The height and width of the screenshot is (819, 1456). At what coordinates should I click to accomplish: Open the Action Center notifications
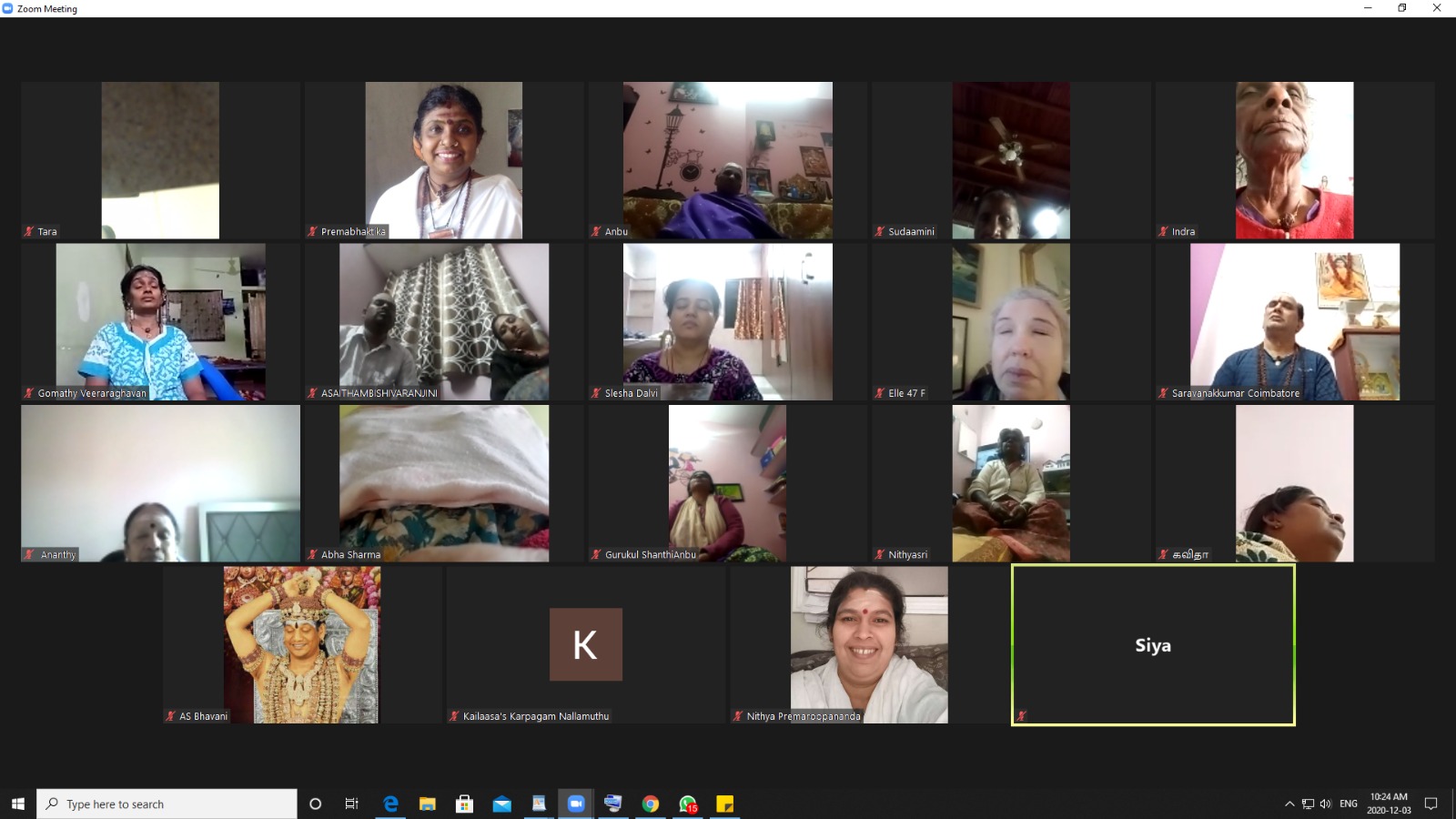click(x=1431, y=804)
